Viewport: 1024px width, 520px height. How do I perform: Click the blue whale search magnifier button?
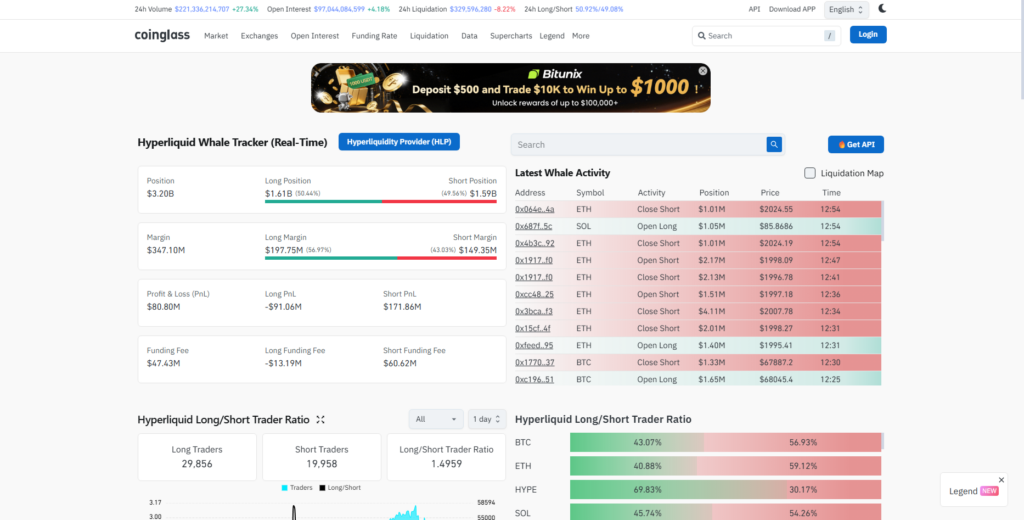coord(774,145)
